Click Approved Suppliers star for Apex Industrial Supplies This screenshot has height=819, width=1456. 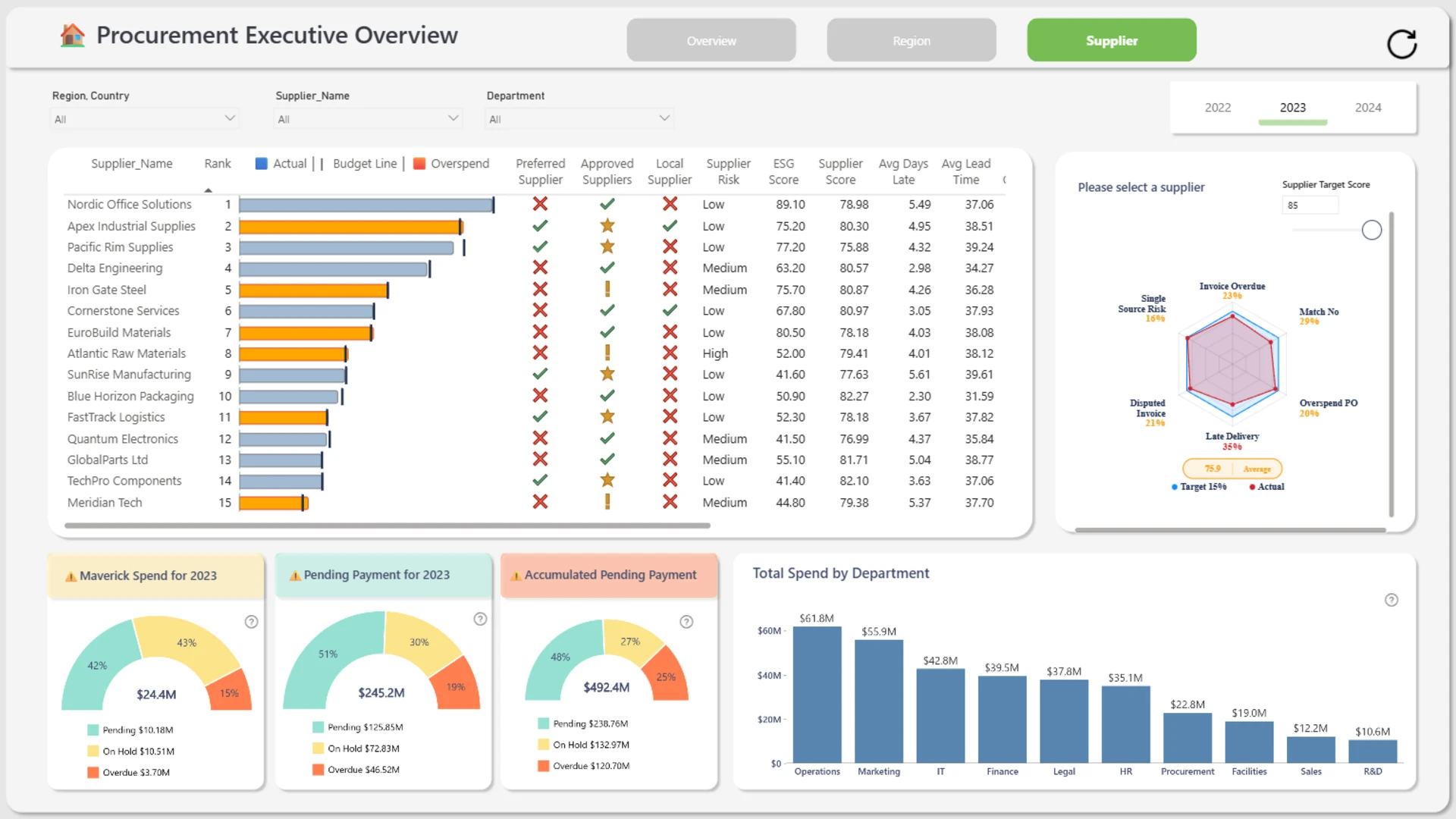[607, 226]
